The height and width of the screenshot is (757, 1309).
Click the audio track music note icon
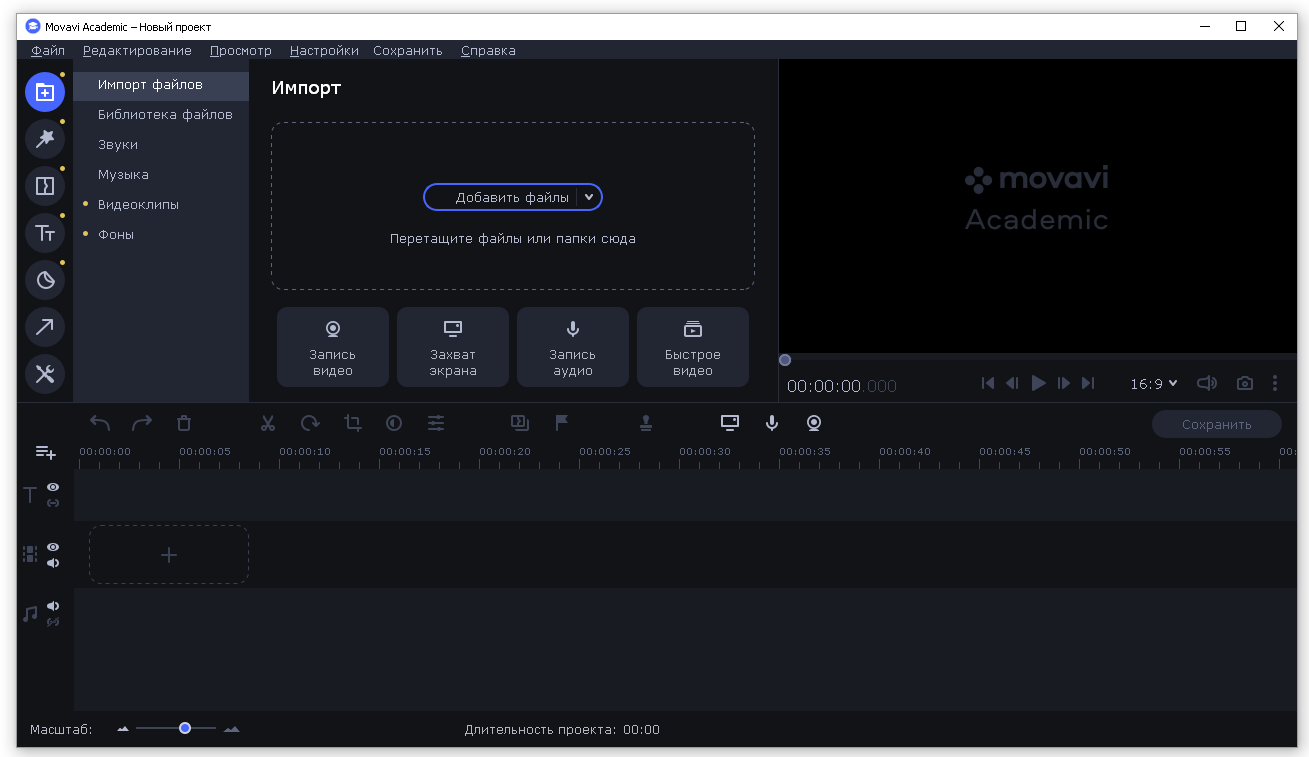coord(30,614)
